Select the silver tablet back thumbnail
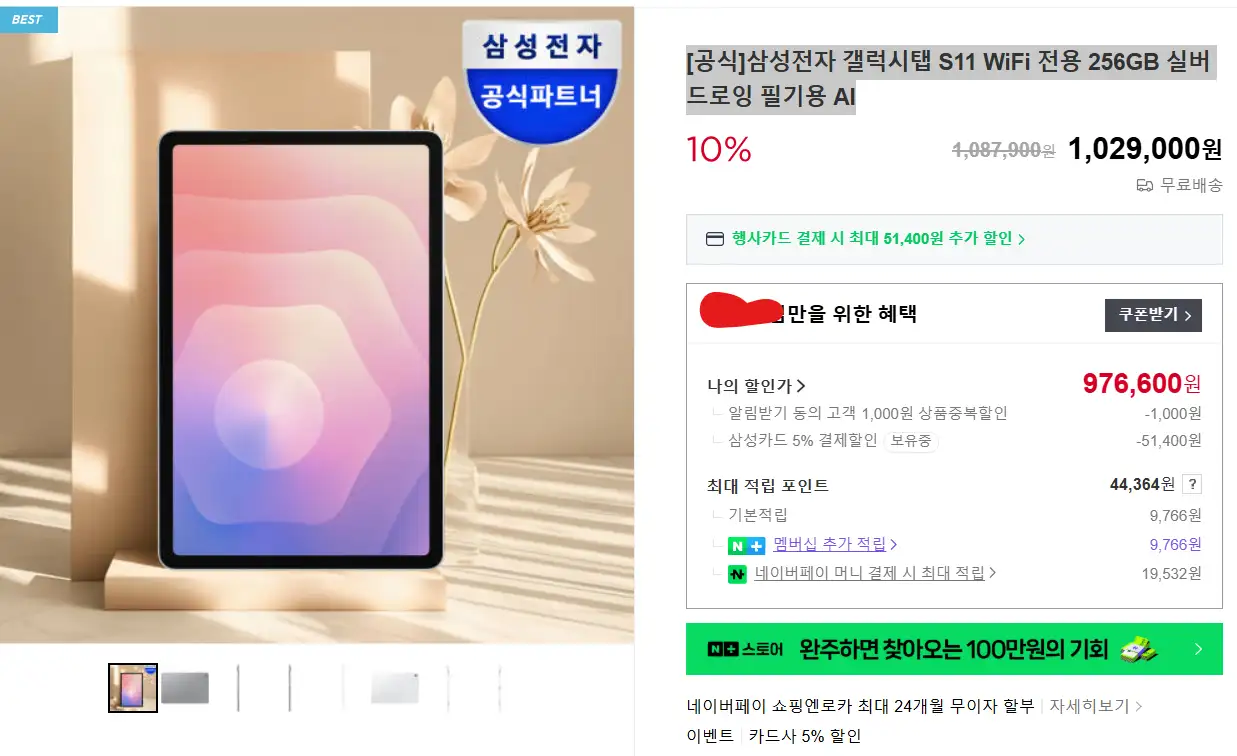Image resolution: width=1237 pixels, height=756 pixels. 185,688
